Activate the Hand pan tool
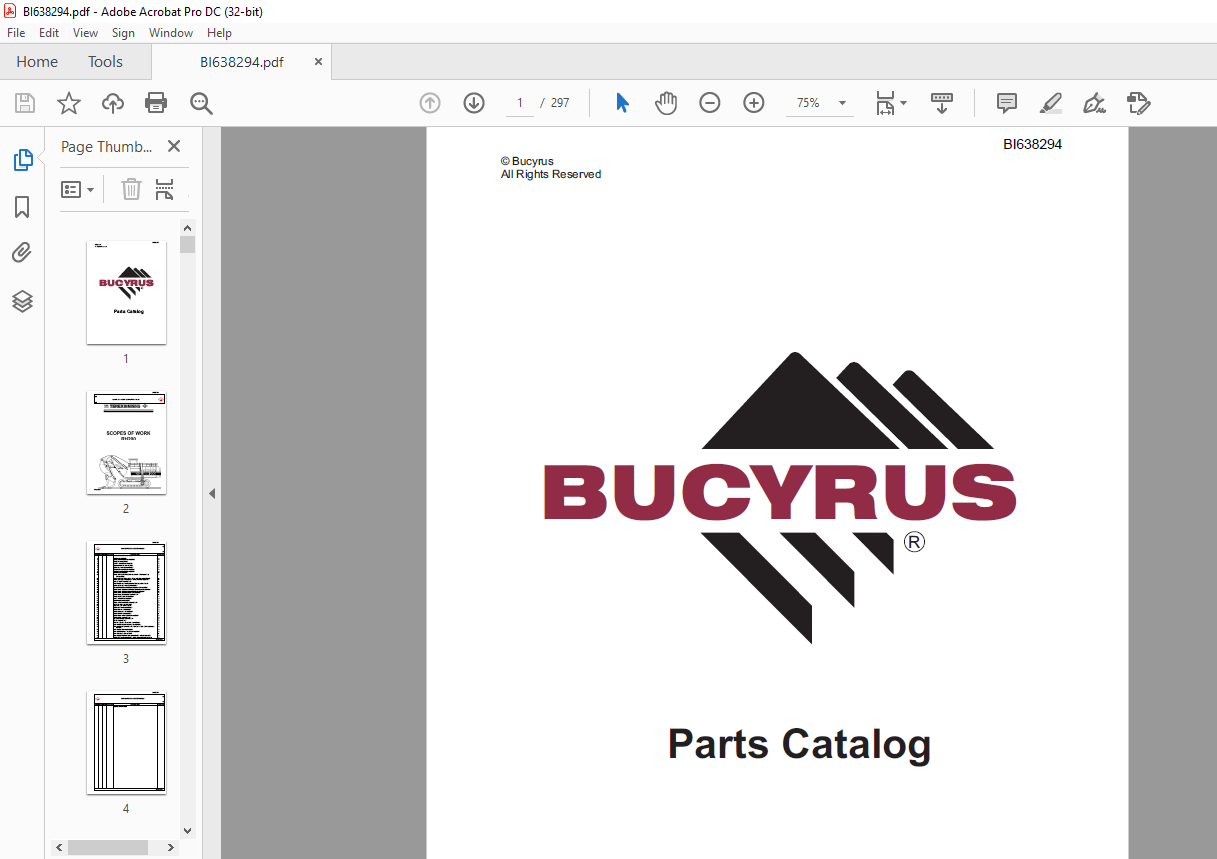 pos(666,103)
